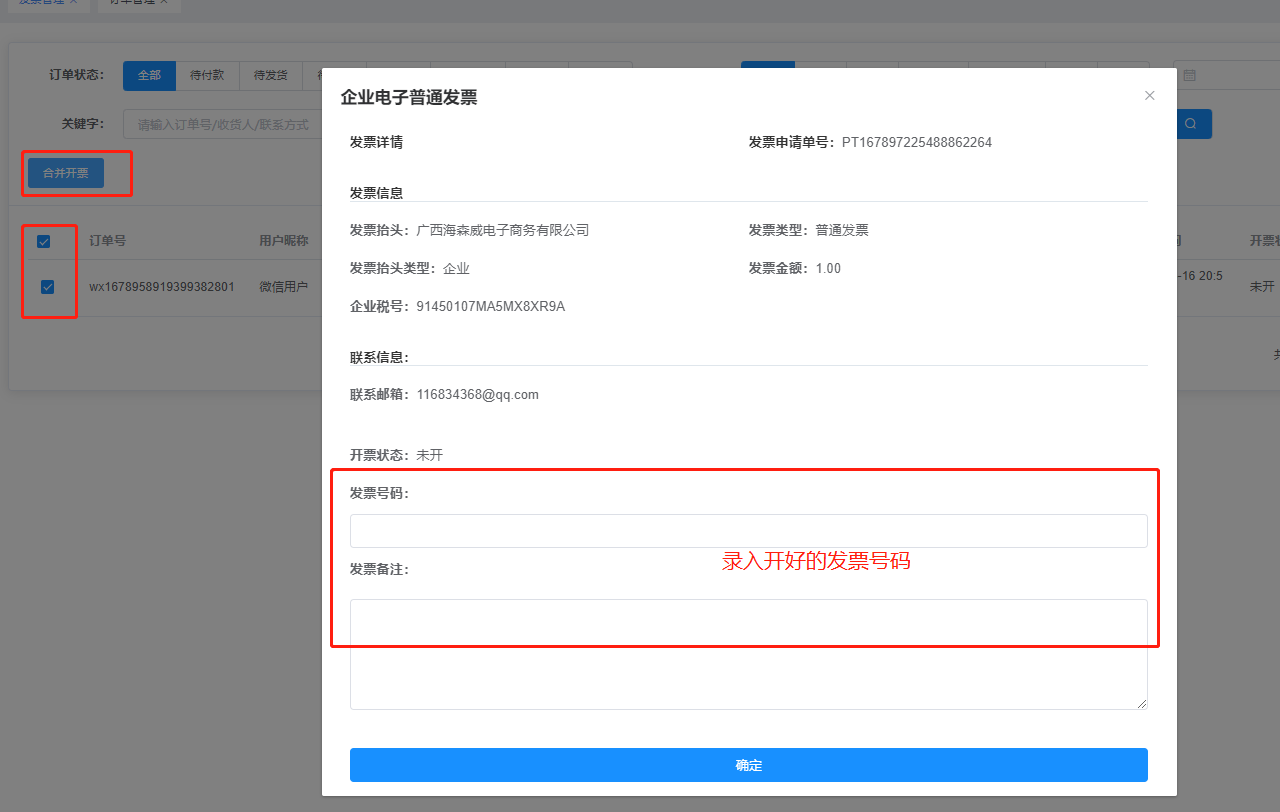Click the blue search magnifier button
The width and height of the screenshot is (1280, 812).
pyautogui.click(x=1190, y=124)
